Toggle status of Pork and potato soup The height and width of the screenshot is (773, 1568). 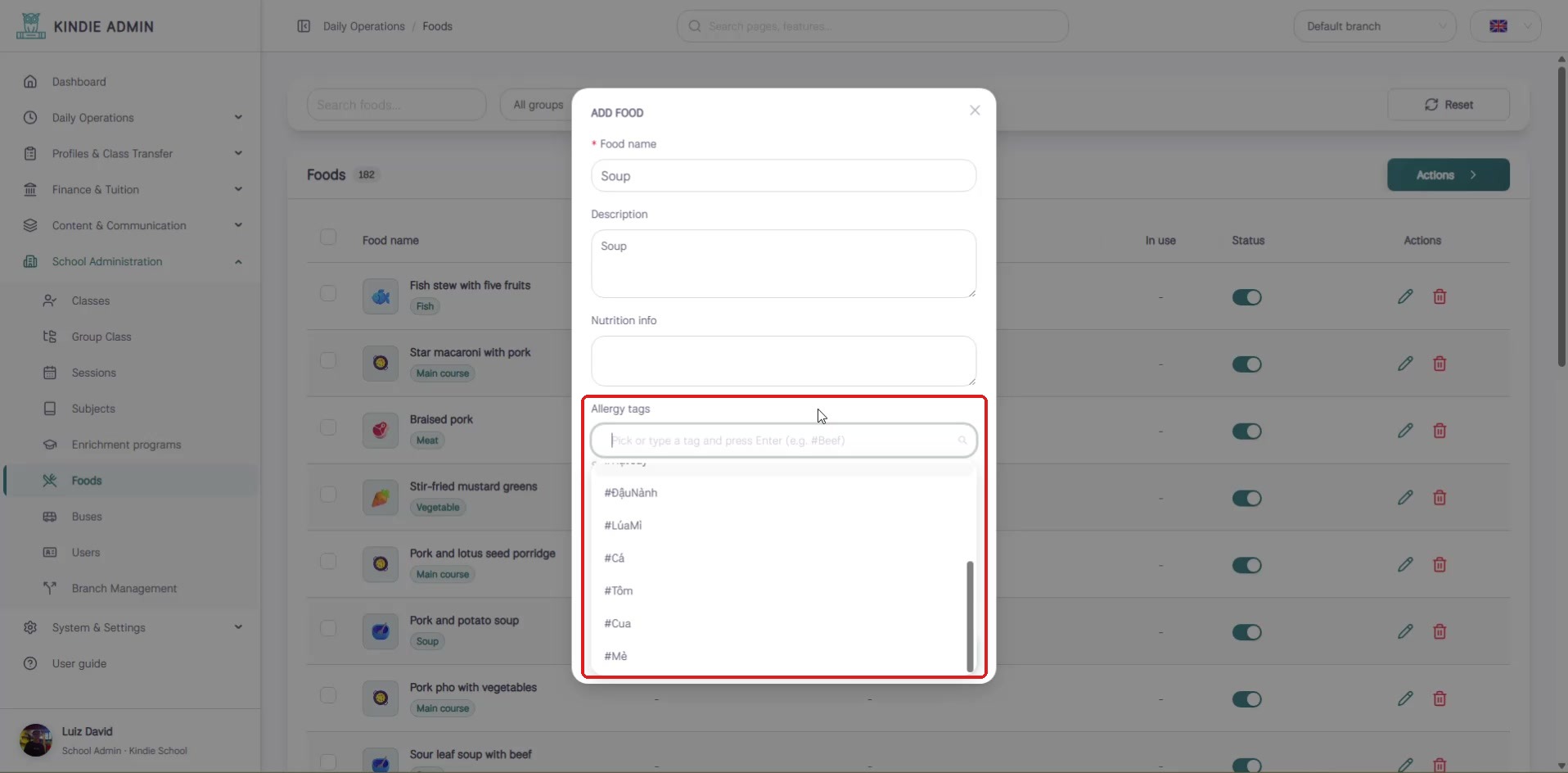(x=1247, y=632)
